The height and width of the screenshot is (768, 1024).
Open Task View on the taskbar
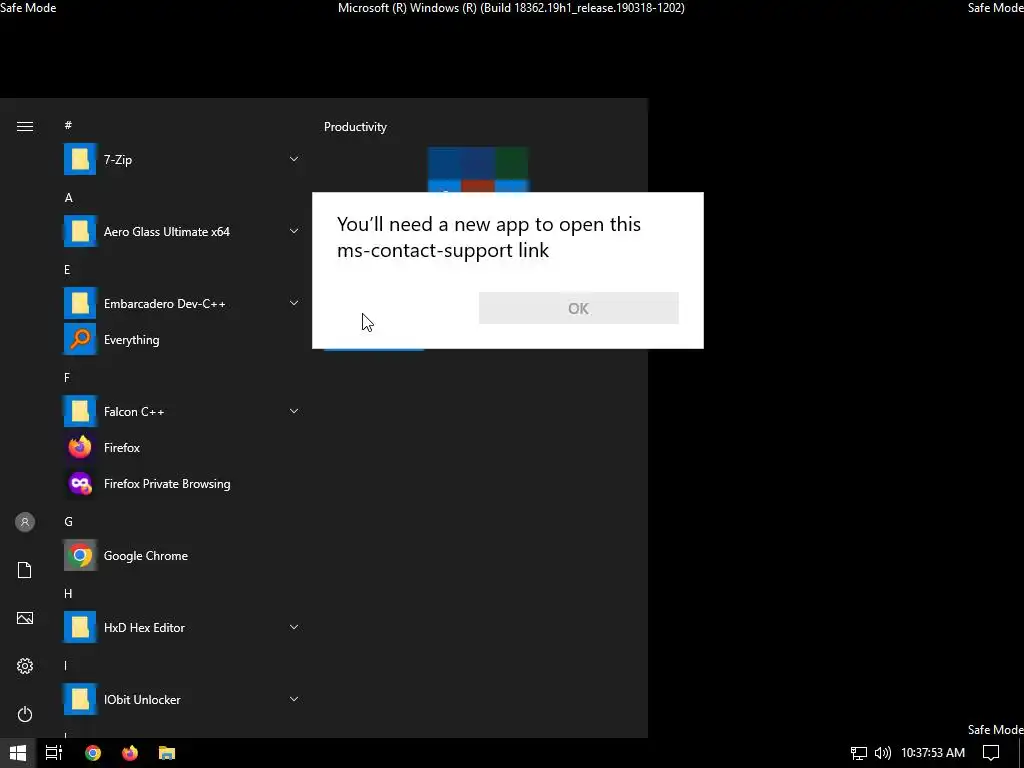(x=54, y=753)
